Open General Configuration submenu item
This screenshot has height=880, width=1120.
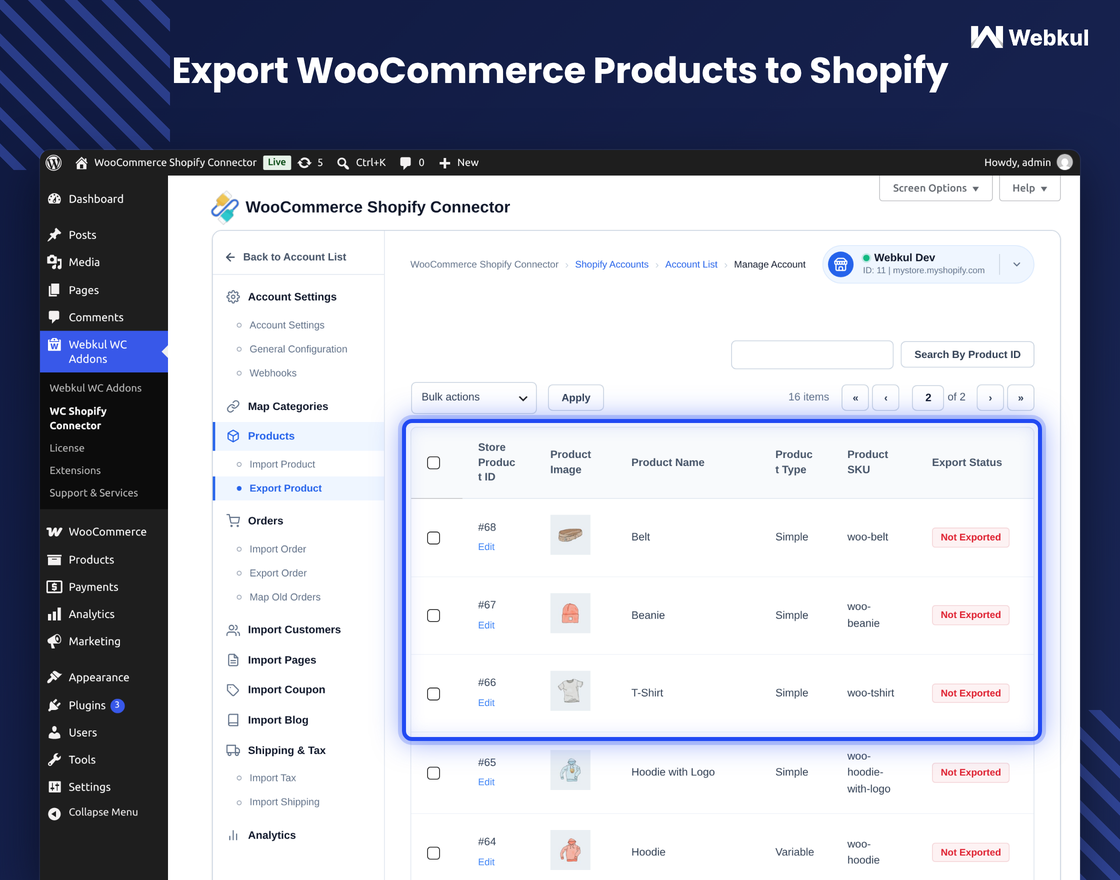coord(298,349)
